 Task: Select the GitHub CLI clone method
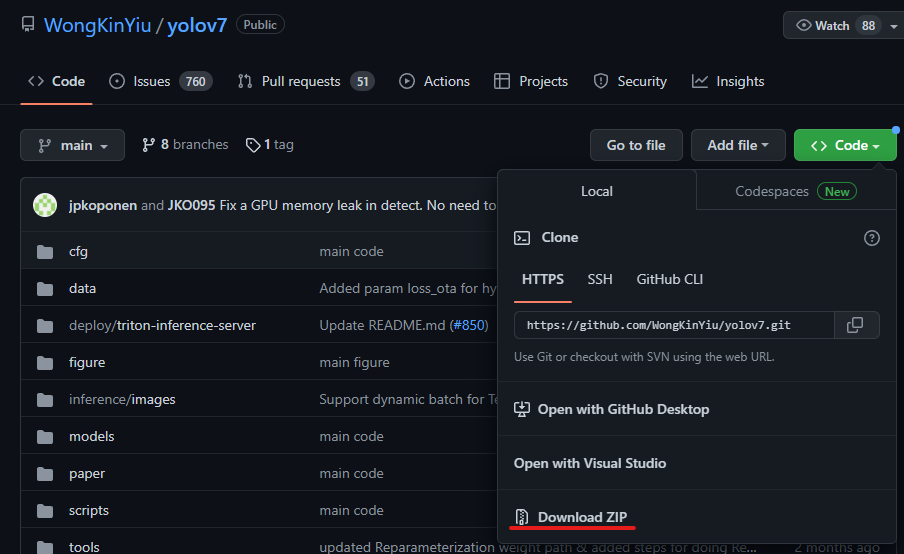click(x=669, y=280)
